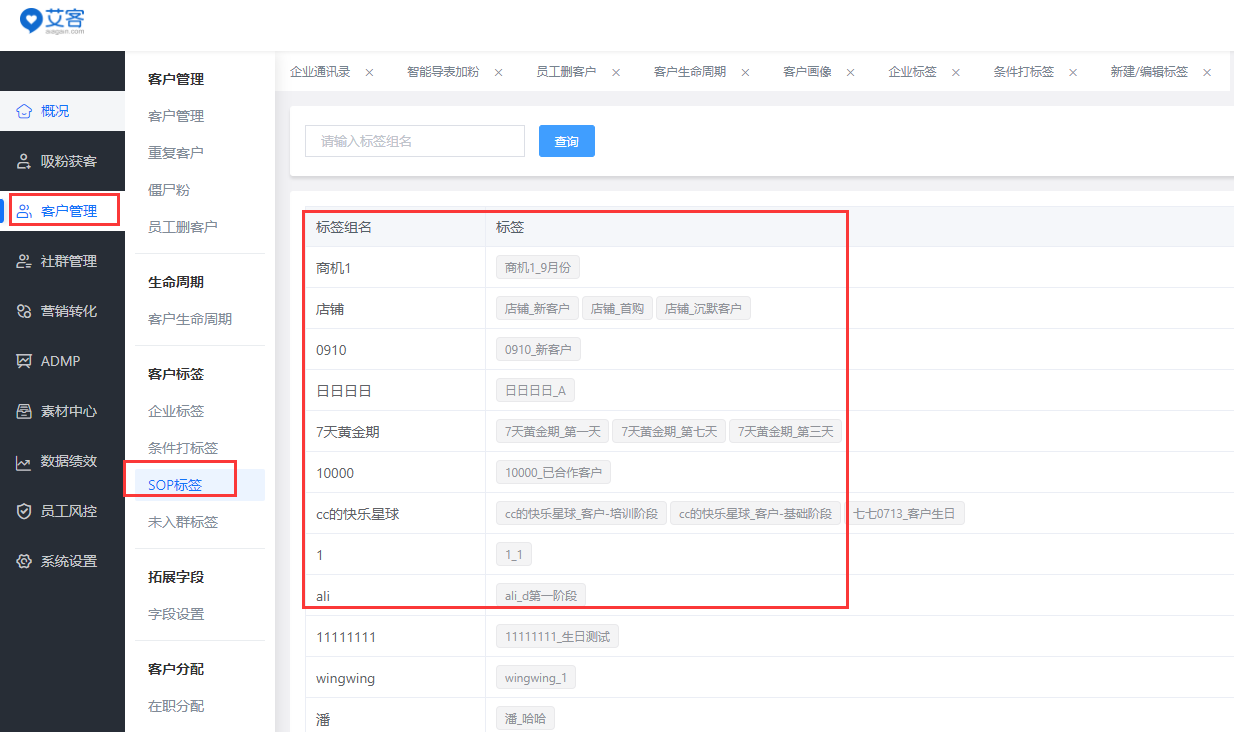The image size is (1234, 732).
Task: Open 字段设置 under 拓展字段
Action: 176,614
